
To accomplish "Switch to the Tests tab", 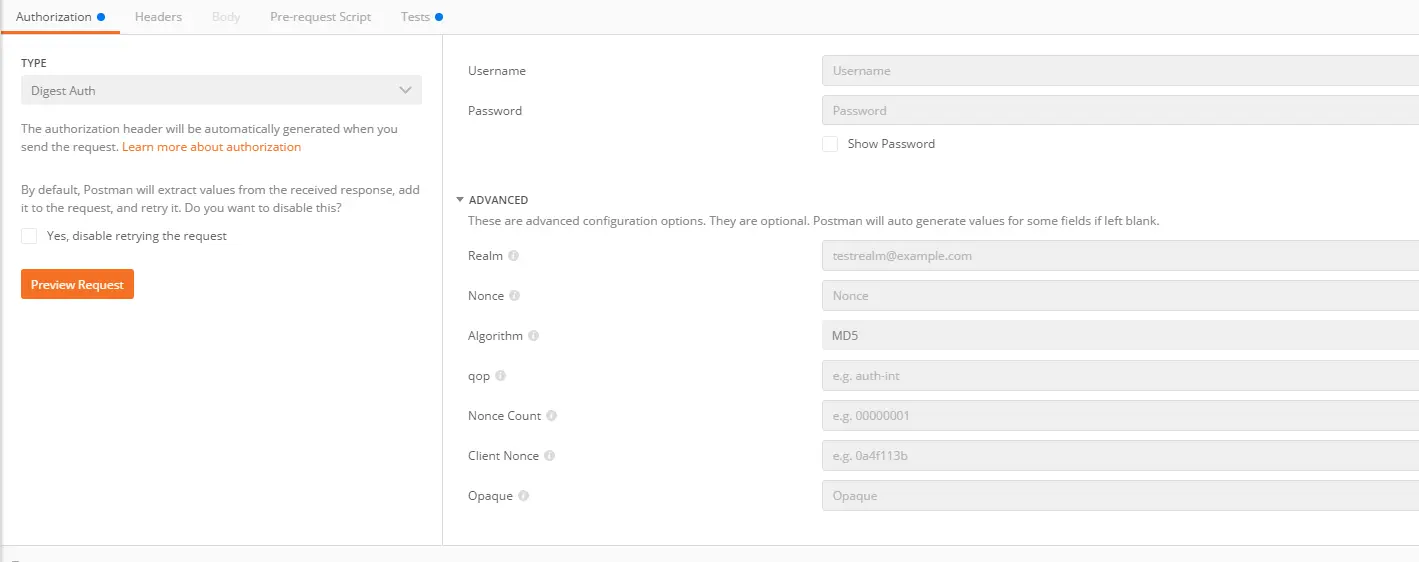I will [415, 17].
